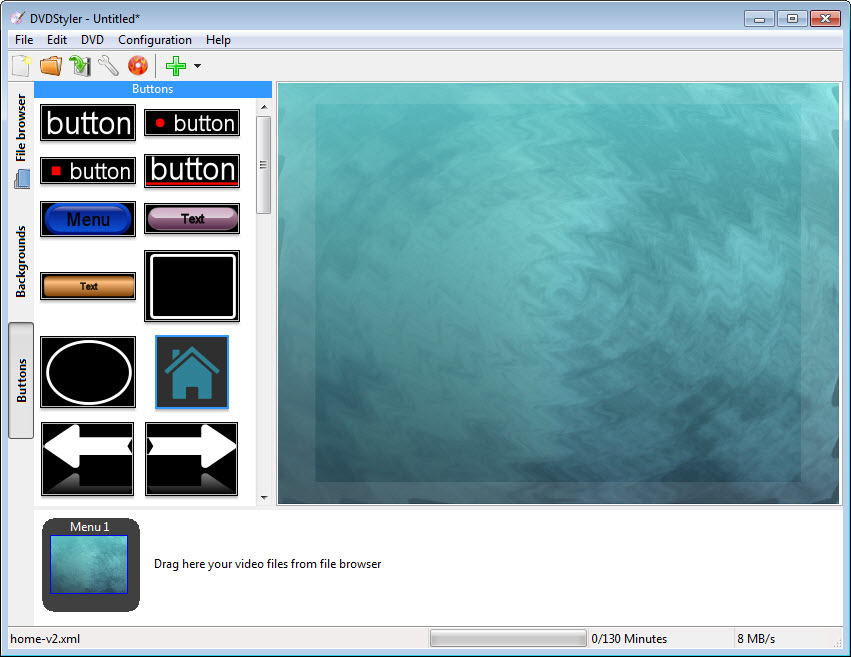Open the DVD menu
The image size is (851, 657).
[92, 40]
